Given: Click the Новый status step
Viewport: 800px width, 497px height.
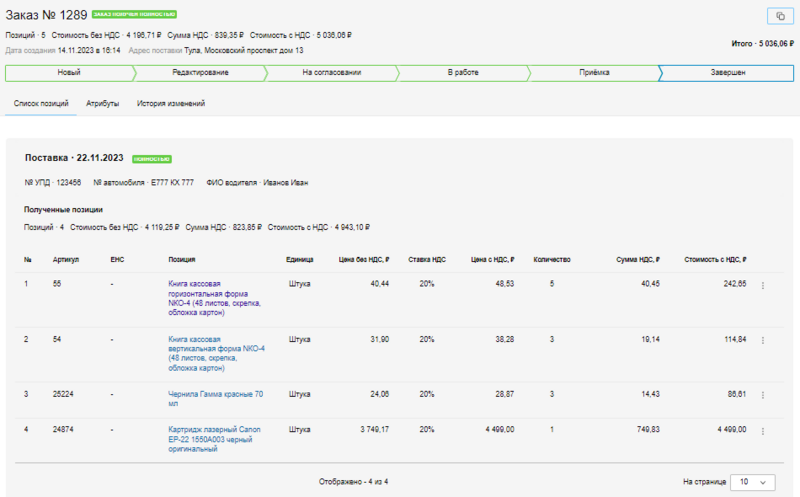Looking at the screenshot, I should 69,73.
